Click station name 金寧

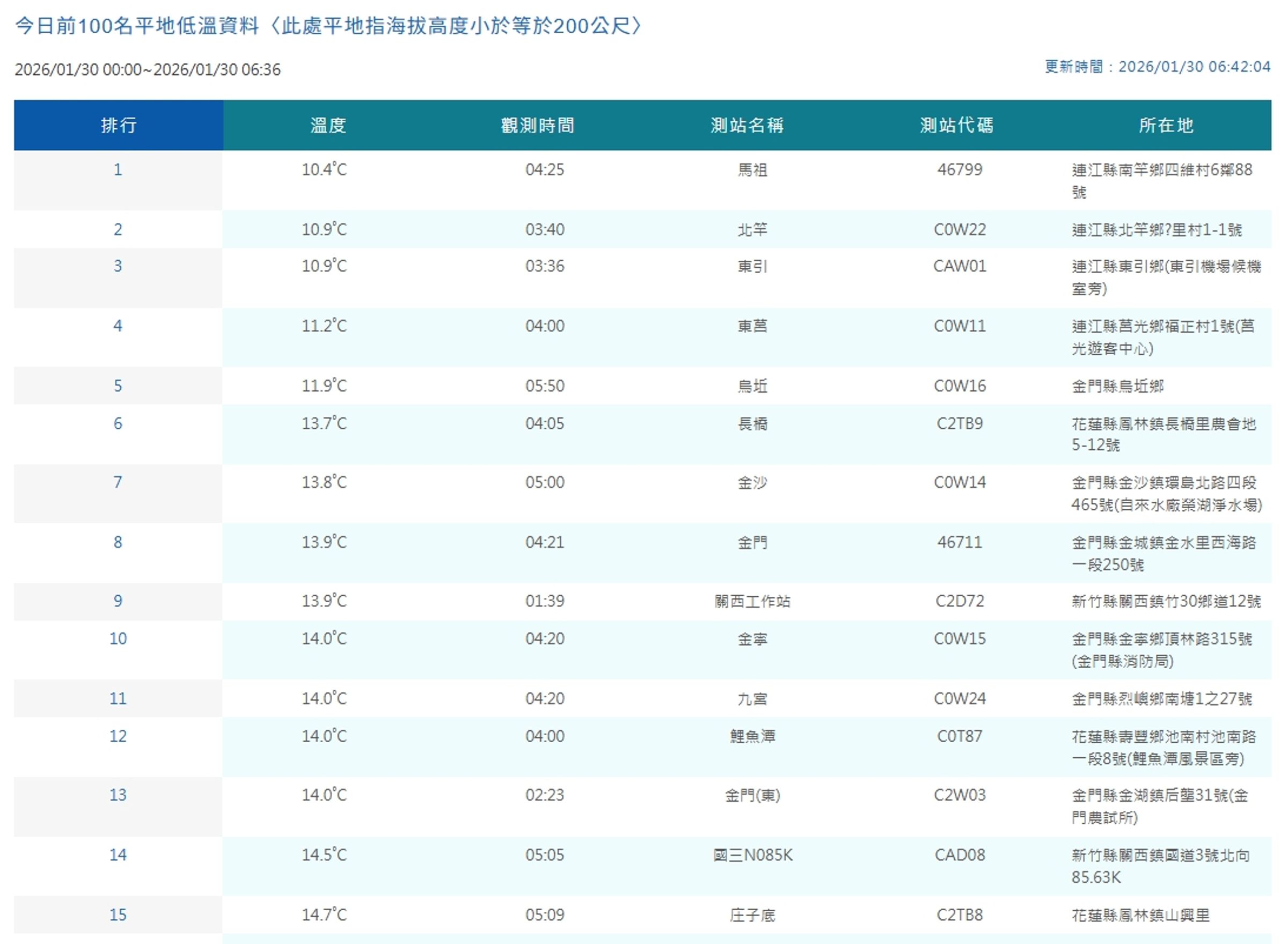pyautogui.click(x=752, y=639)
